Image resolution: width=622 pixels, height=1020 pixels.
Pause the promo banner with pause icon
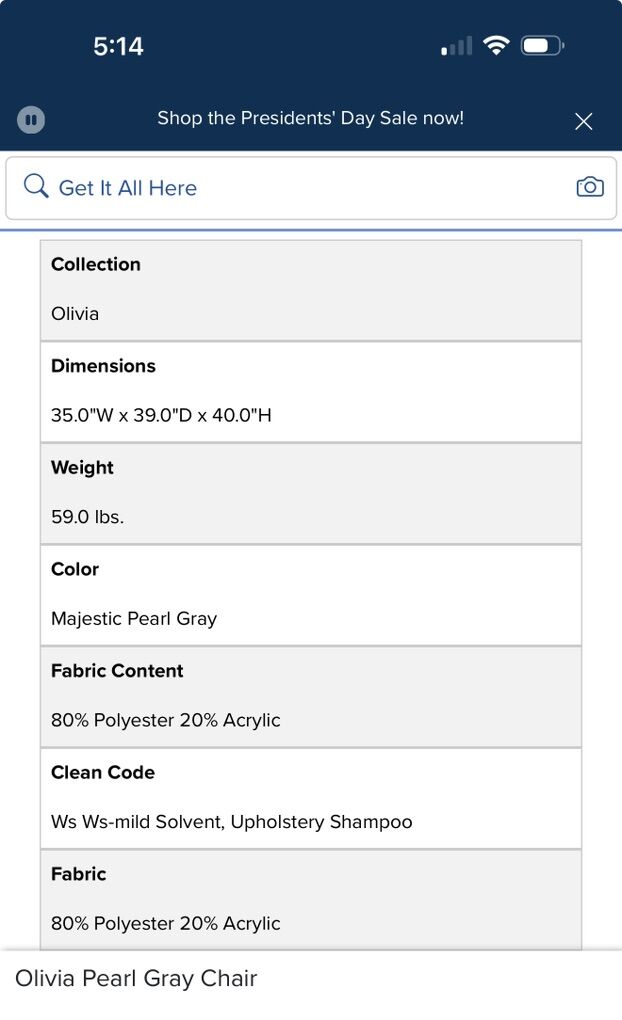point(31,120)
